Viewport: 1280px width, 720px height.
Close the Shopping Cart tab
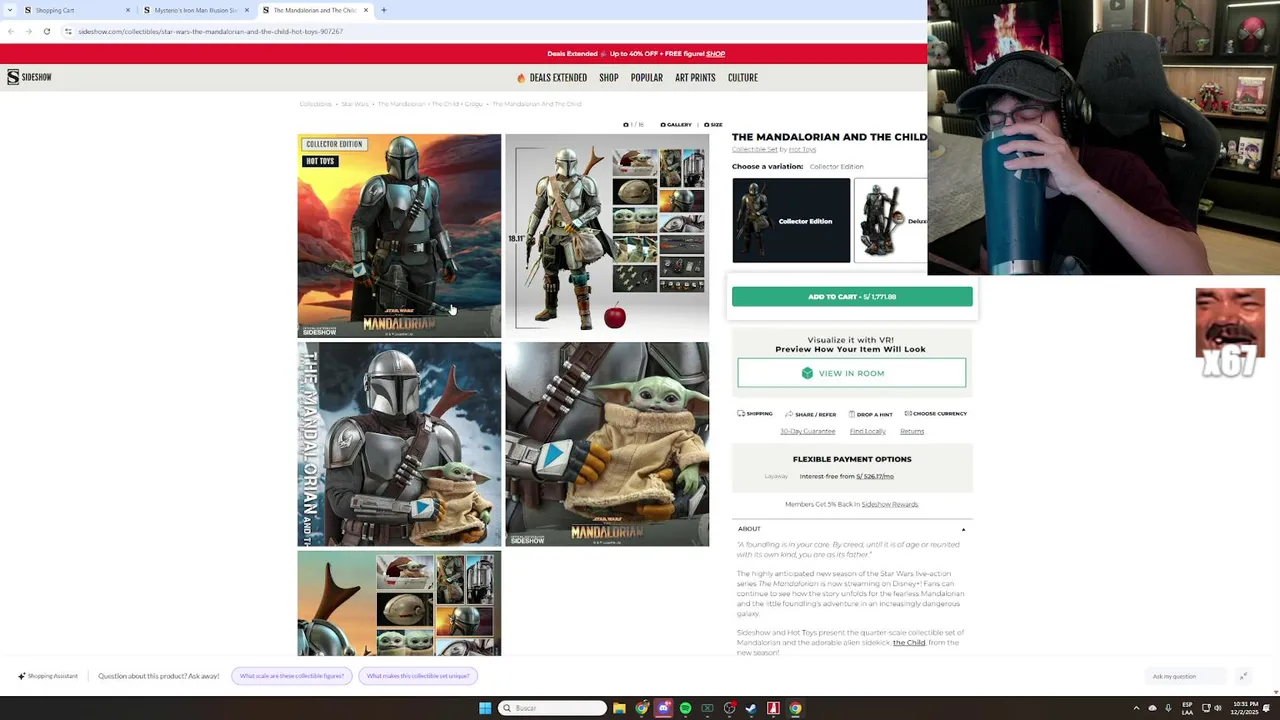(x=128, y=10)
